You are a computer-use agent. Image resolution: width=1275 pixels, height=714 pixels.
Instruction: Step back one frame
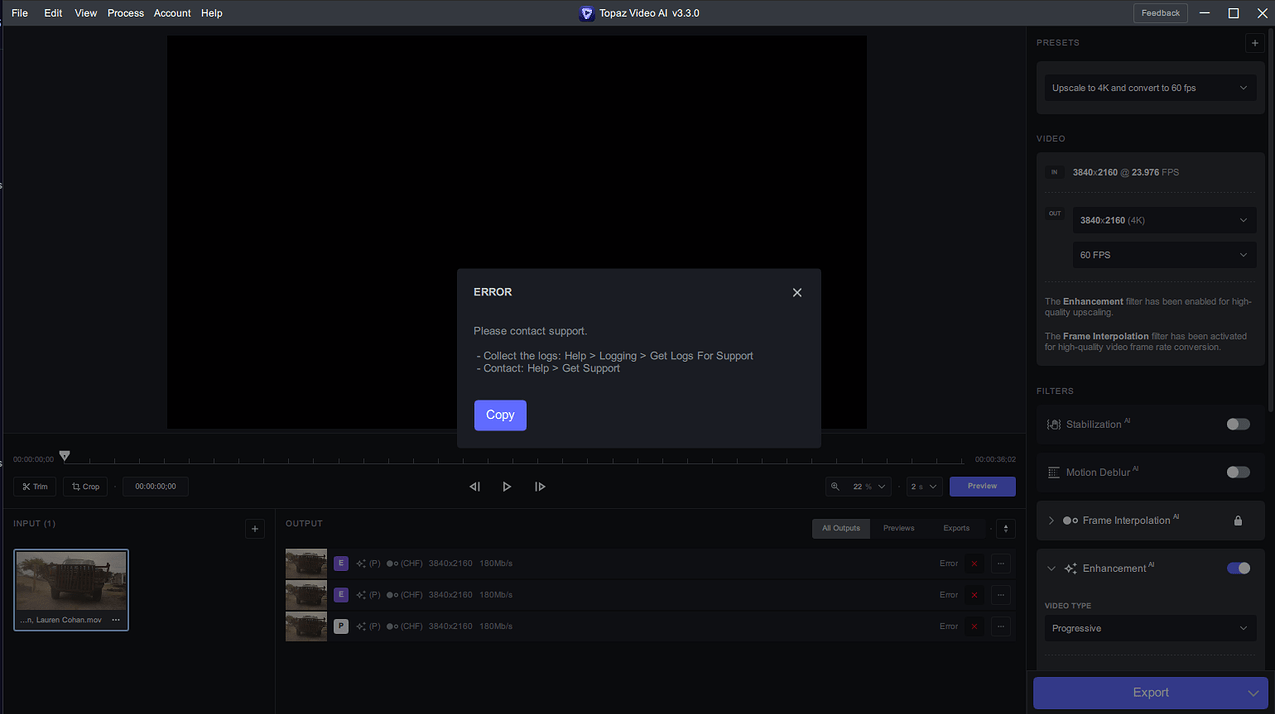475,487
